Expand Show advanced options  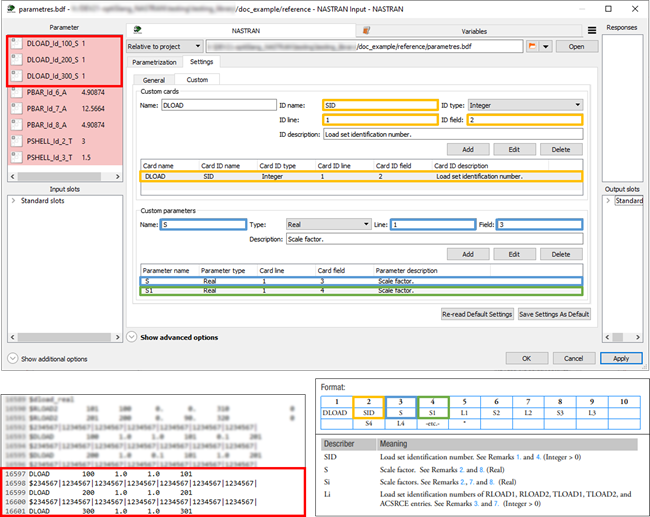point(131,337)
